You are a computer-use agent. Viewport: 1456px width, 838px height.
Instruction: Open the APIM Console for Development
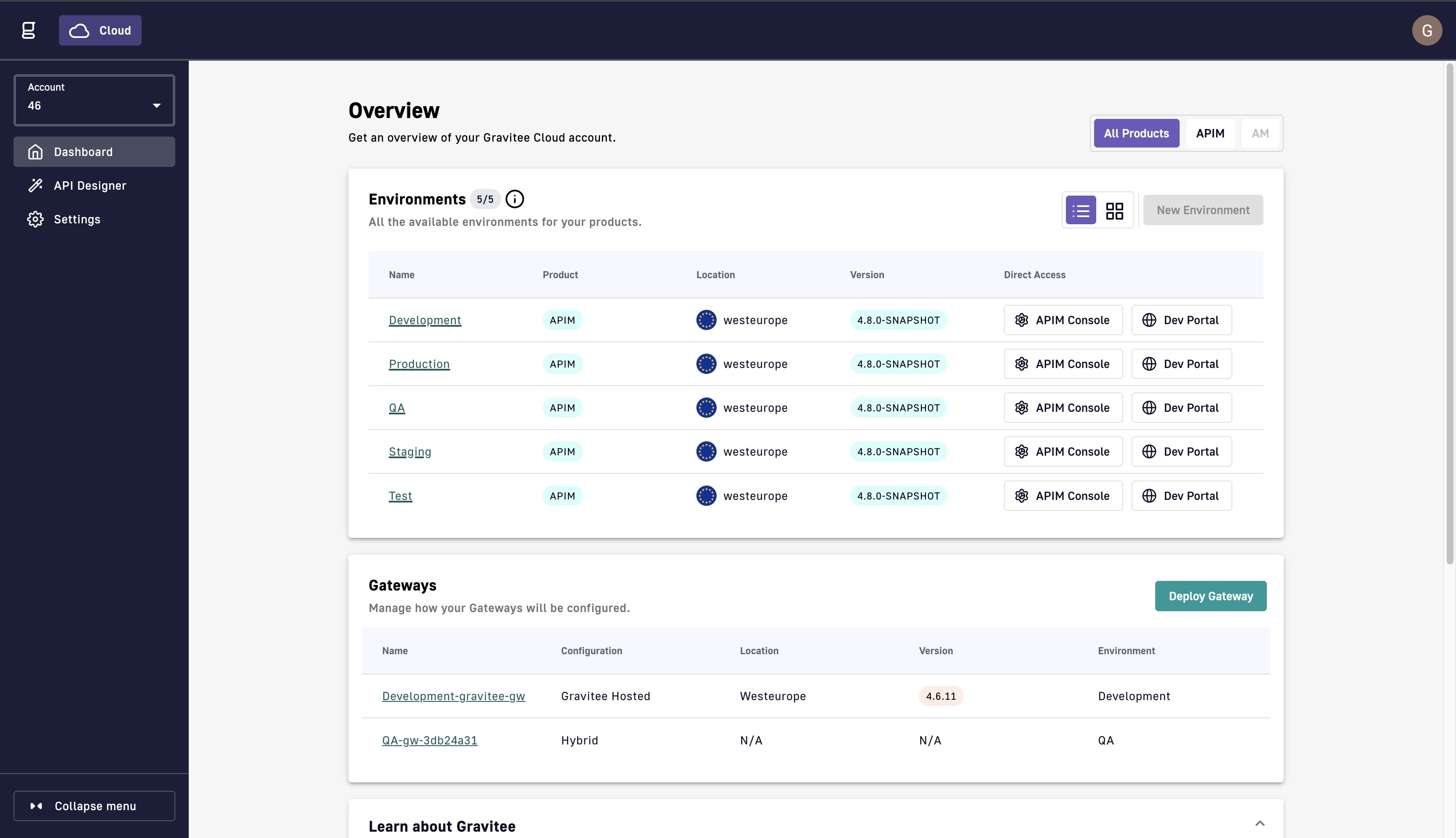point(1063,320)
